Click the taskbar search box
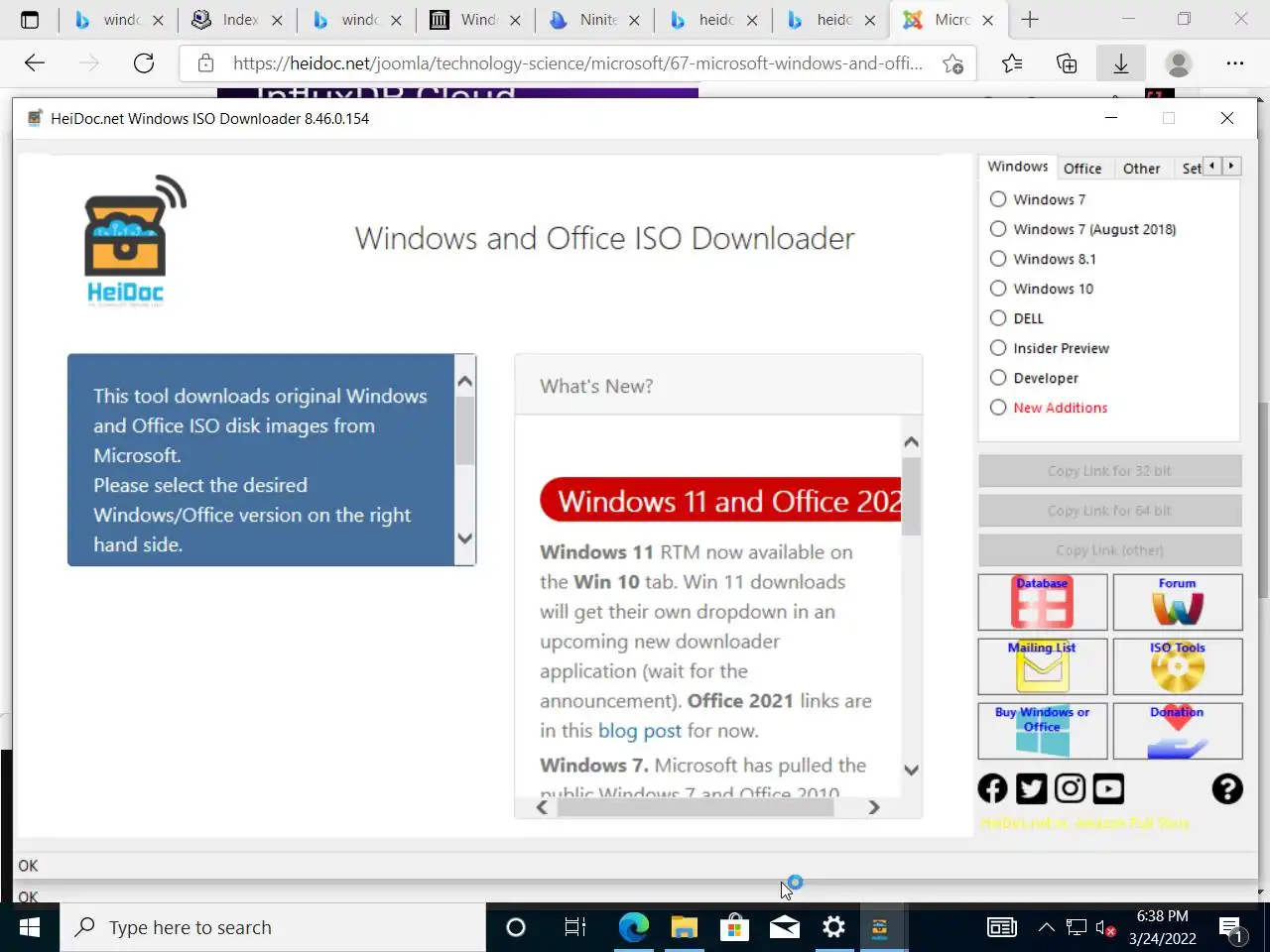 [x=275, y=927]
